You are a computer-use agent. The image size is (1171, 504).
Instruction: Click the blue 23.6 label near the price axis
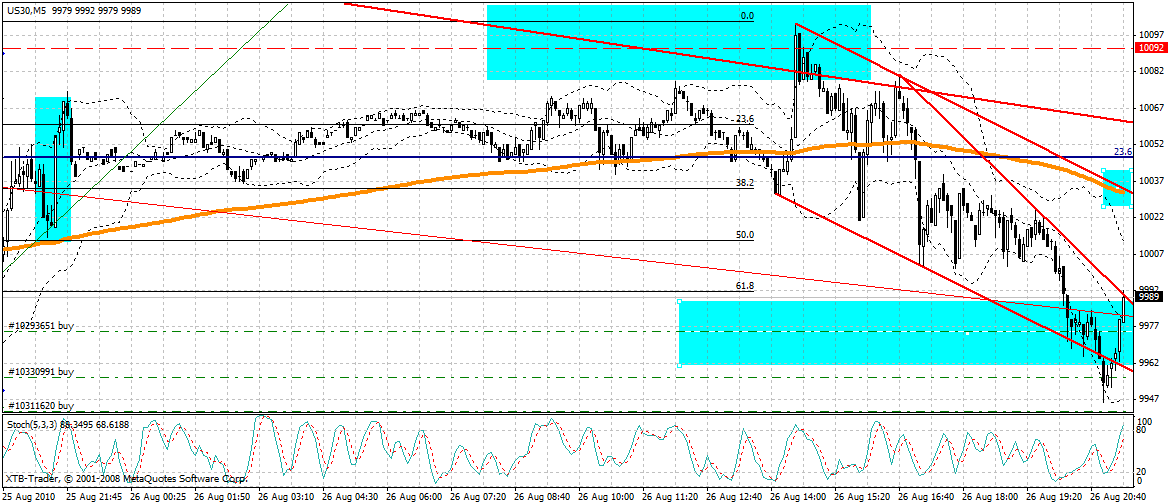[1124, 151]
